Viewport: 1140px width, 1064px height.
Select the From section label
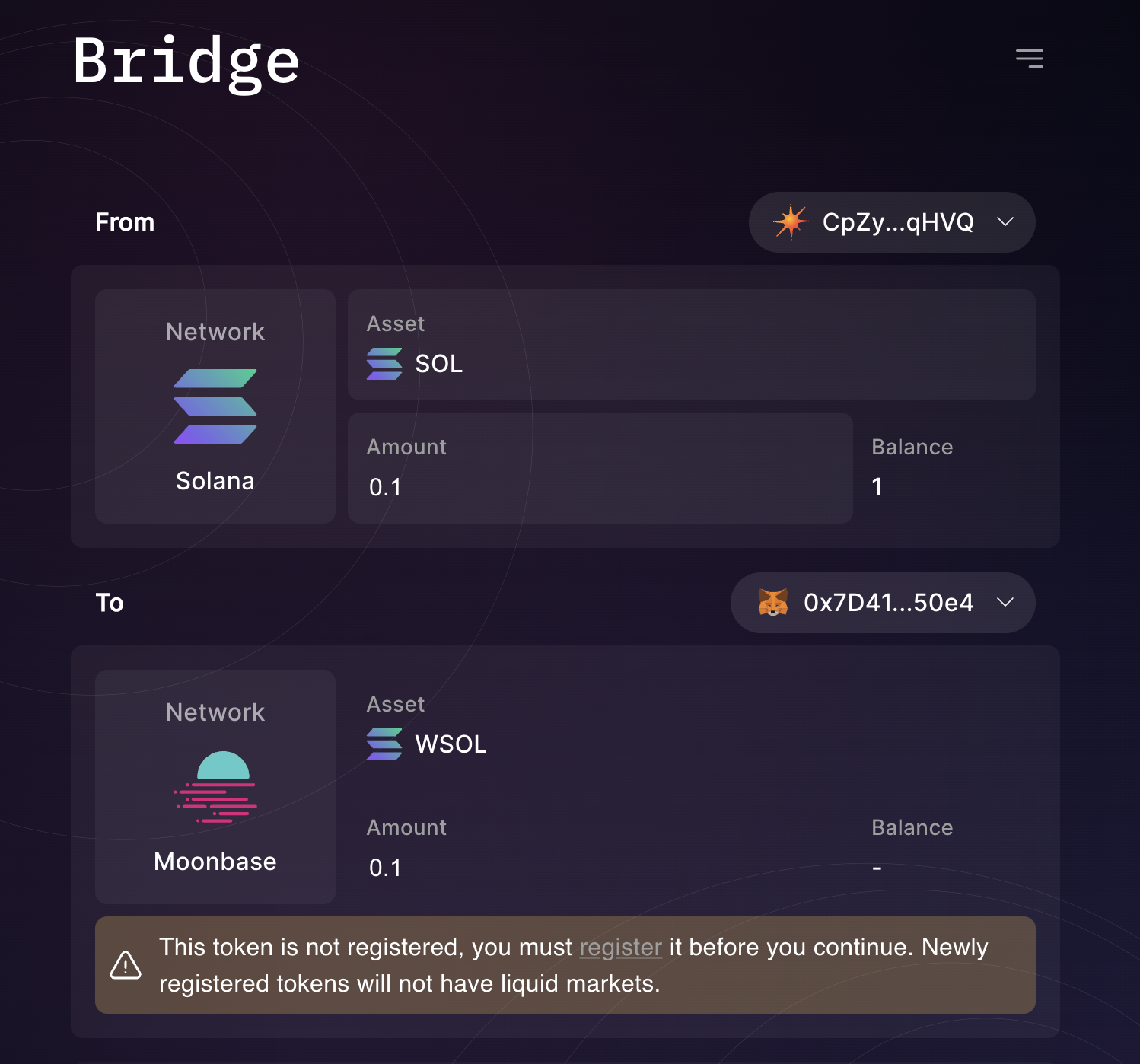[x=124, y=222]
